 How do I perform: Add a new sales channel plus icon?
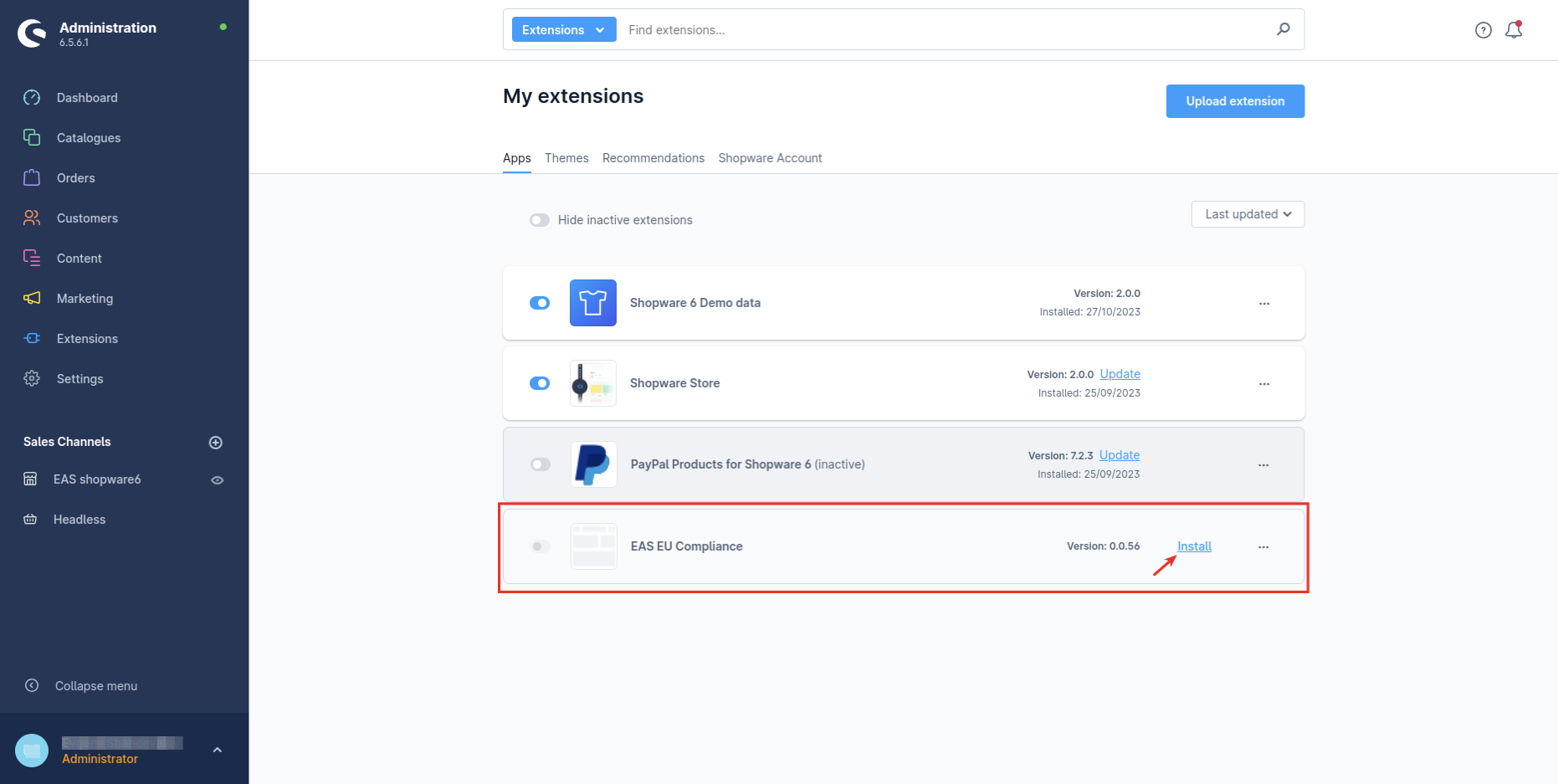pos(216,443)
